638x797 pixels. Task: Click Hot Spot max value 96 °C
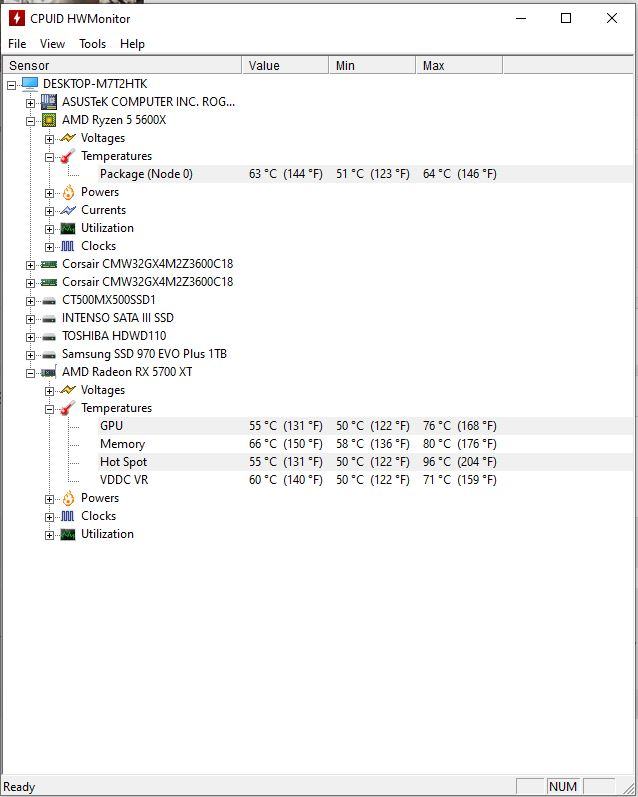click(460, 462)
